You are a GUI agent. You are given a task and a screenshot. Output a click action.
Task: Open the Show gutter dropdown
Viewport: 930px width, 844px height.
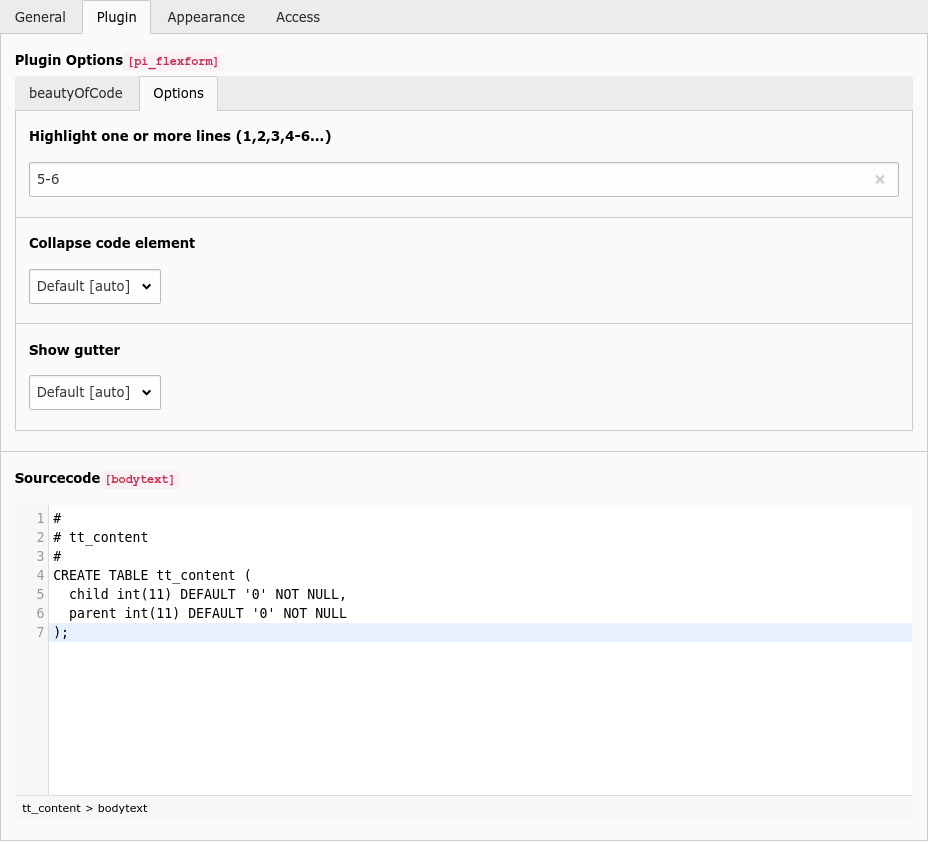(x=95, y=392)
